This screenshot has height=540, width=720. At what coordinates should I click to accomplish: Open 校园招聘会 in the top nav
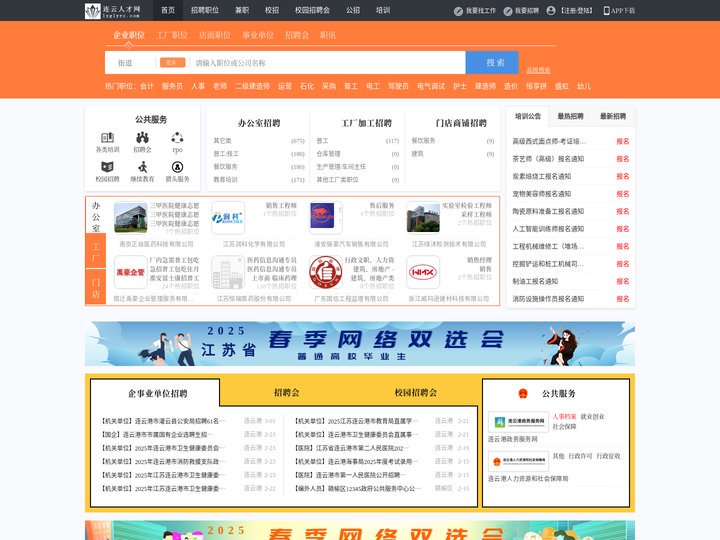(x=312, y=10)
